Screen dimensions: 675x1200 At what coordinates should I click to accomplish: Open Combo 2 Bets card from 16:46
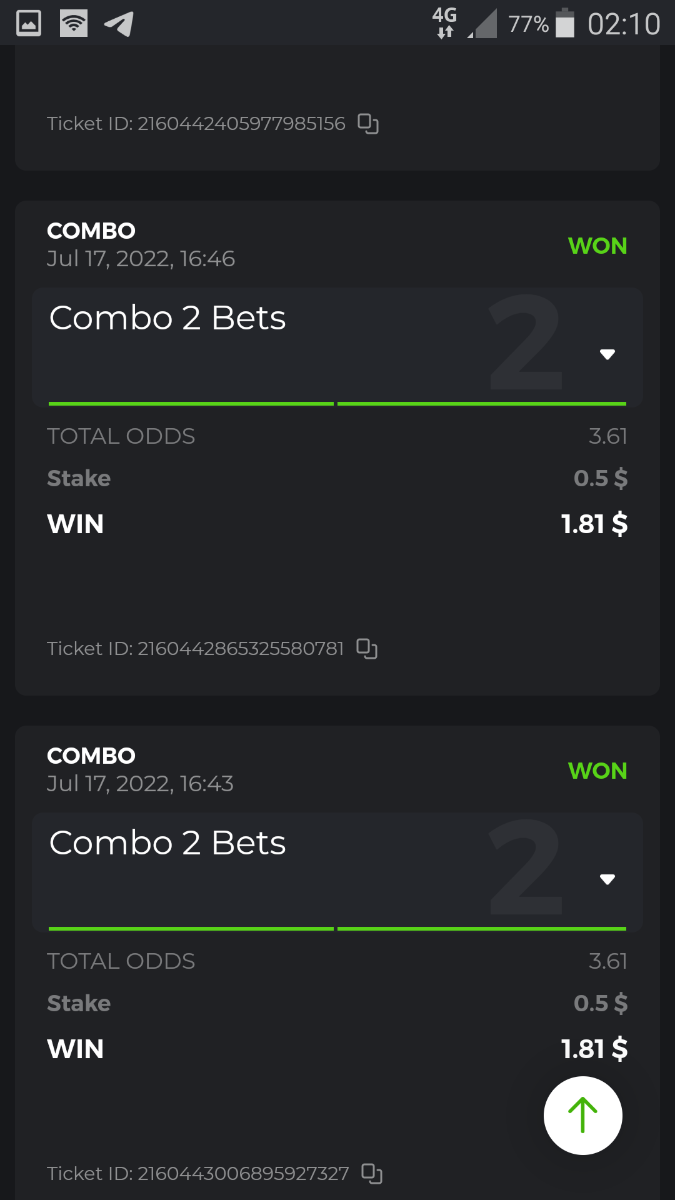(x=337, y=346)
